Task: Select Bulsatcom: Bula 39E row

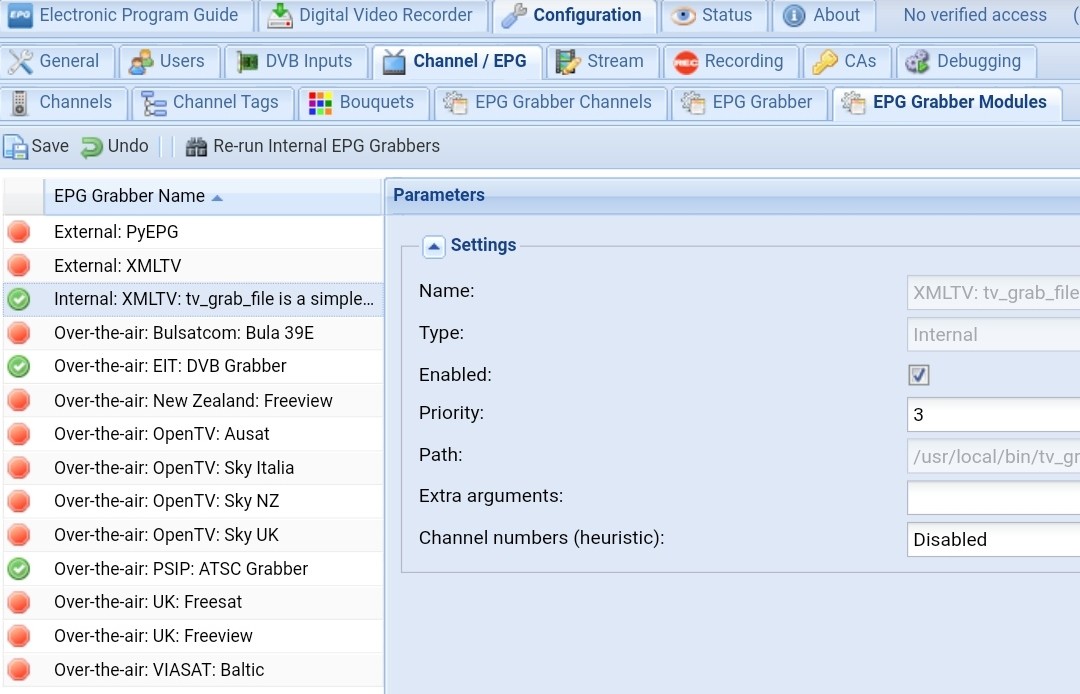Action: point(193,333)
